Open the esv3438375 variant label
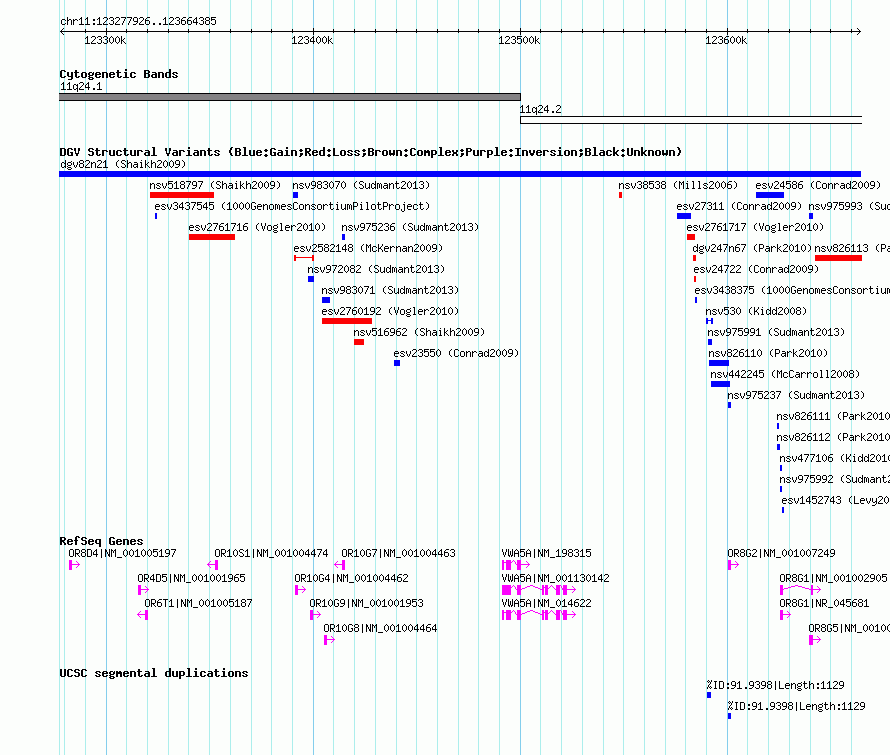Screen dimensions: 890x755 pos(792,290)
